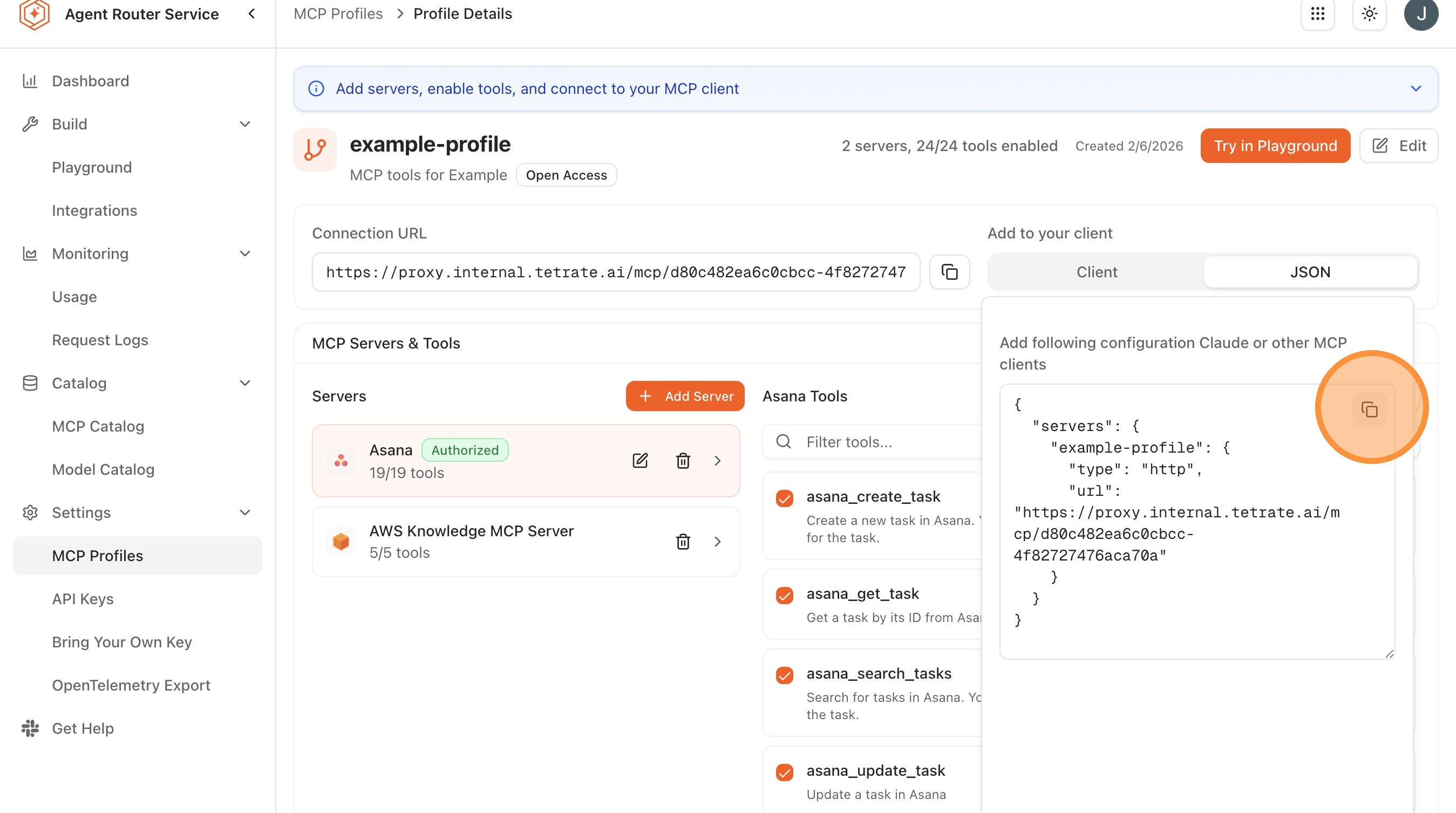The height and width of the screenshot is (813, 1456).
Task: Expand the Asana server row arrow
Action: coord(717,461)
